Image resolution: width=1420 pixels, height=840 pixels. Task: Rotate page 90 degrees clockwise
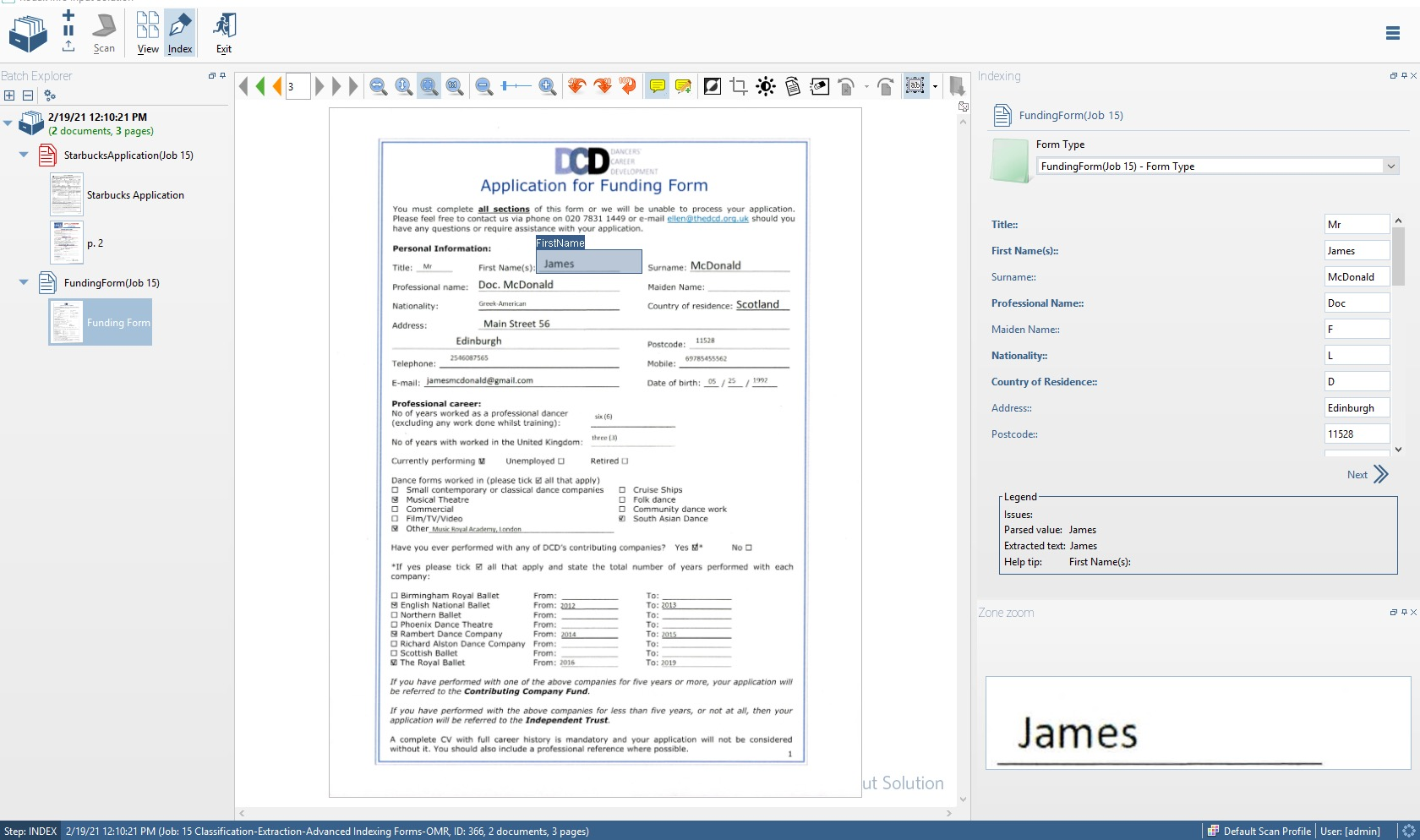pyautogui.click(x=603, y=85)
